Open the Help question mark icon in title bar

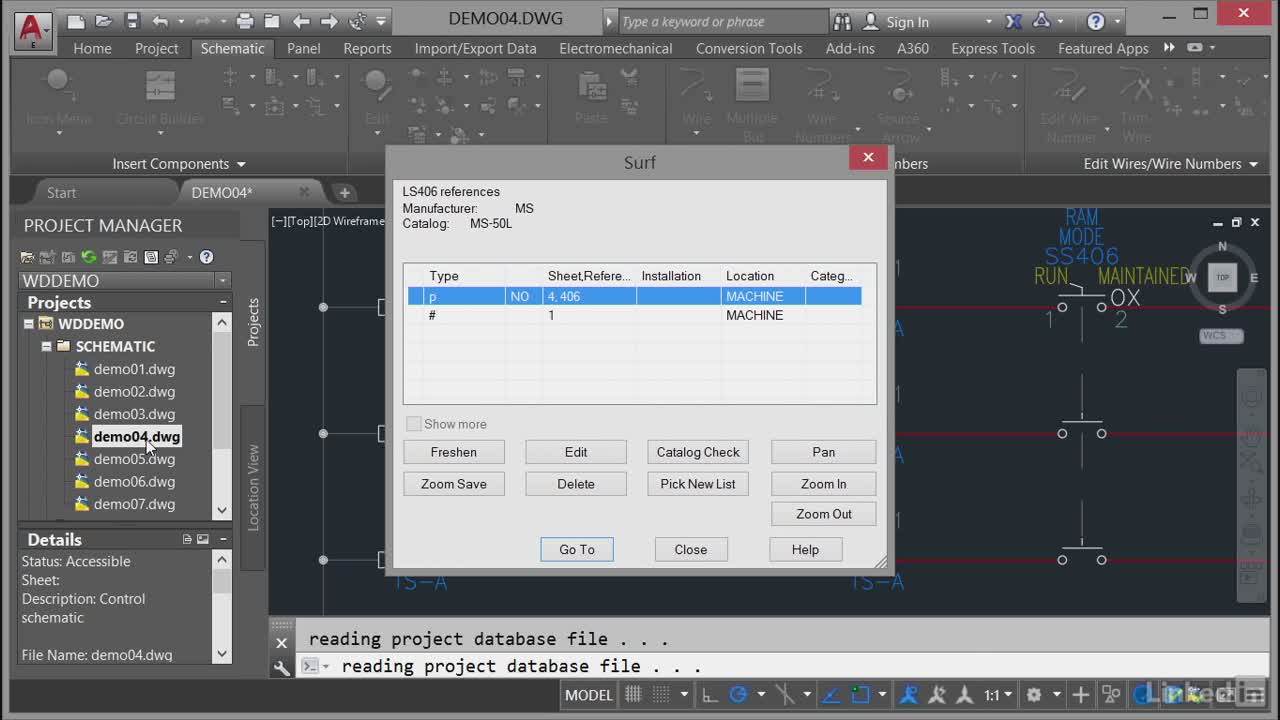coord(1096,21)
